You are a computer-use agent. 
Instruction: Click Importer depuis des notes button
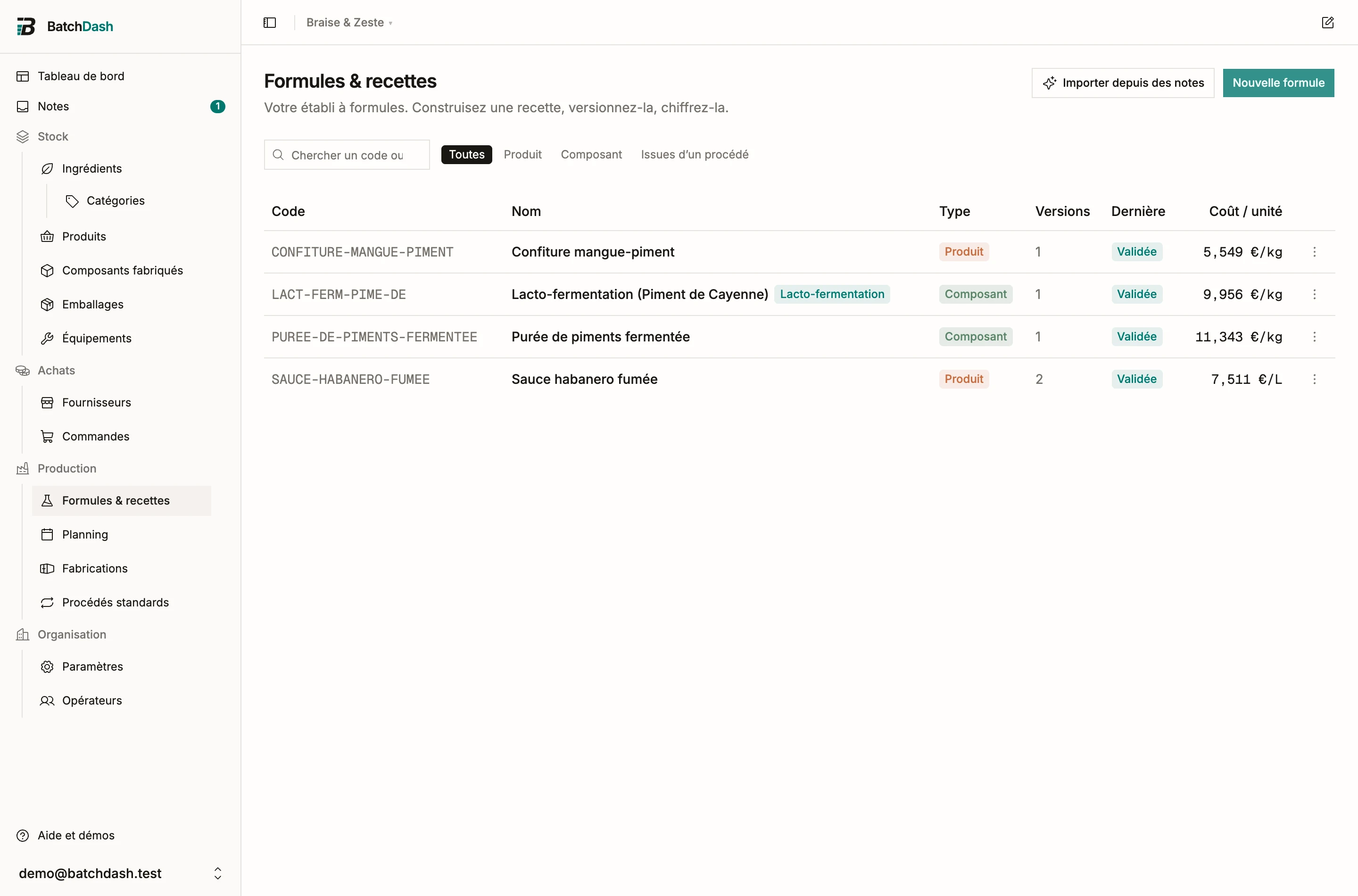click(x=1123, y=83)
